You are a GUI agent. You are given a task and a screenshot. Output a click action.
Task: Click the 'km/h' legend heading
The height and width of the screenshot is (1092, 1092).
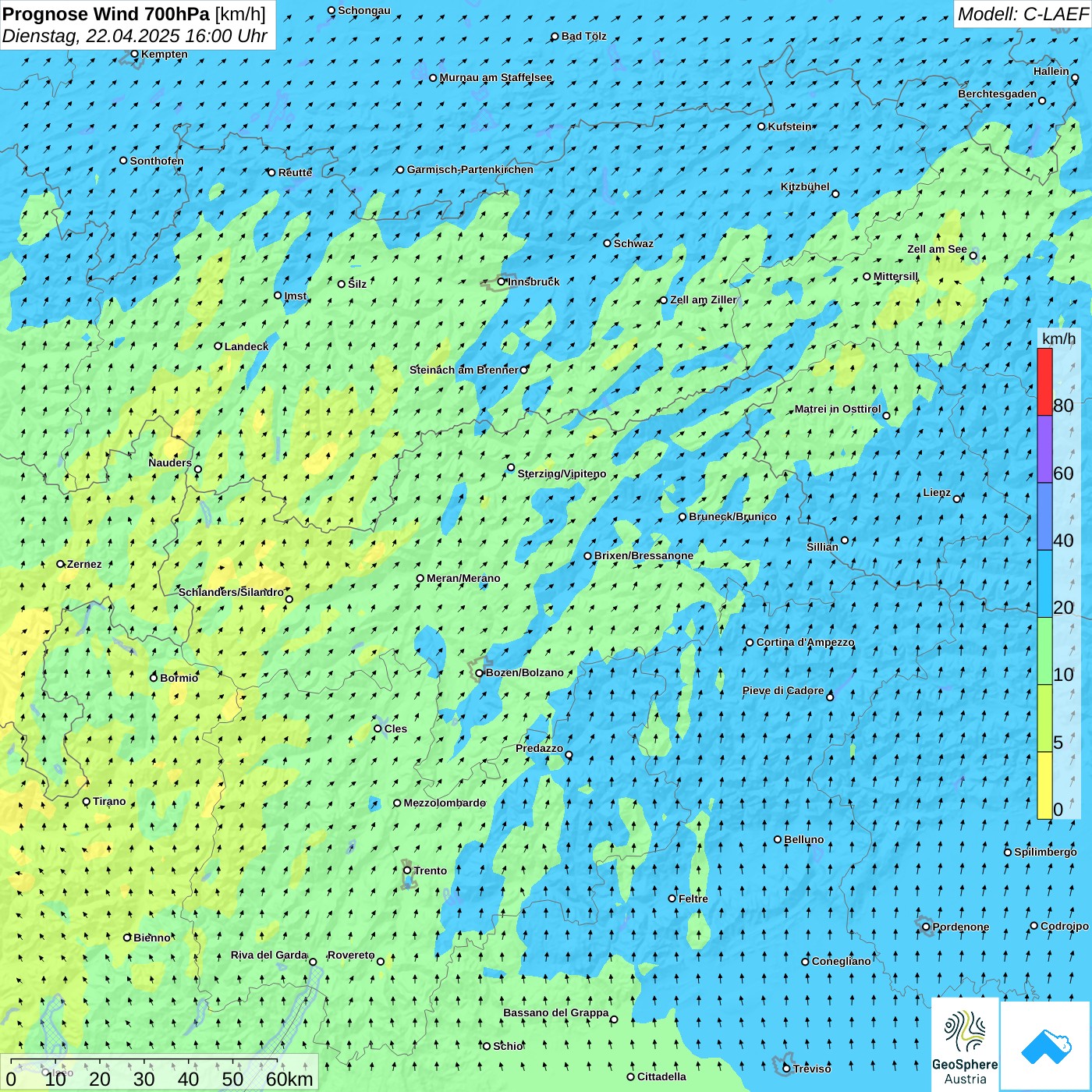[x=1058, y=339]
